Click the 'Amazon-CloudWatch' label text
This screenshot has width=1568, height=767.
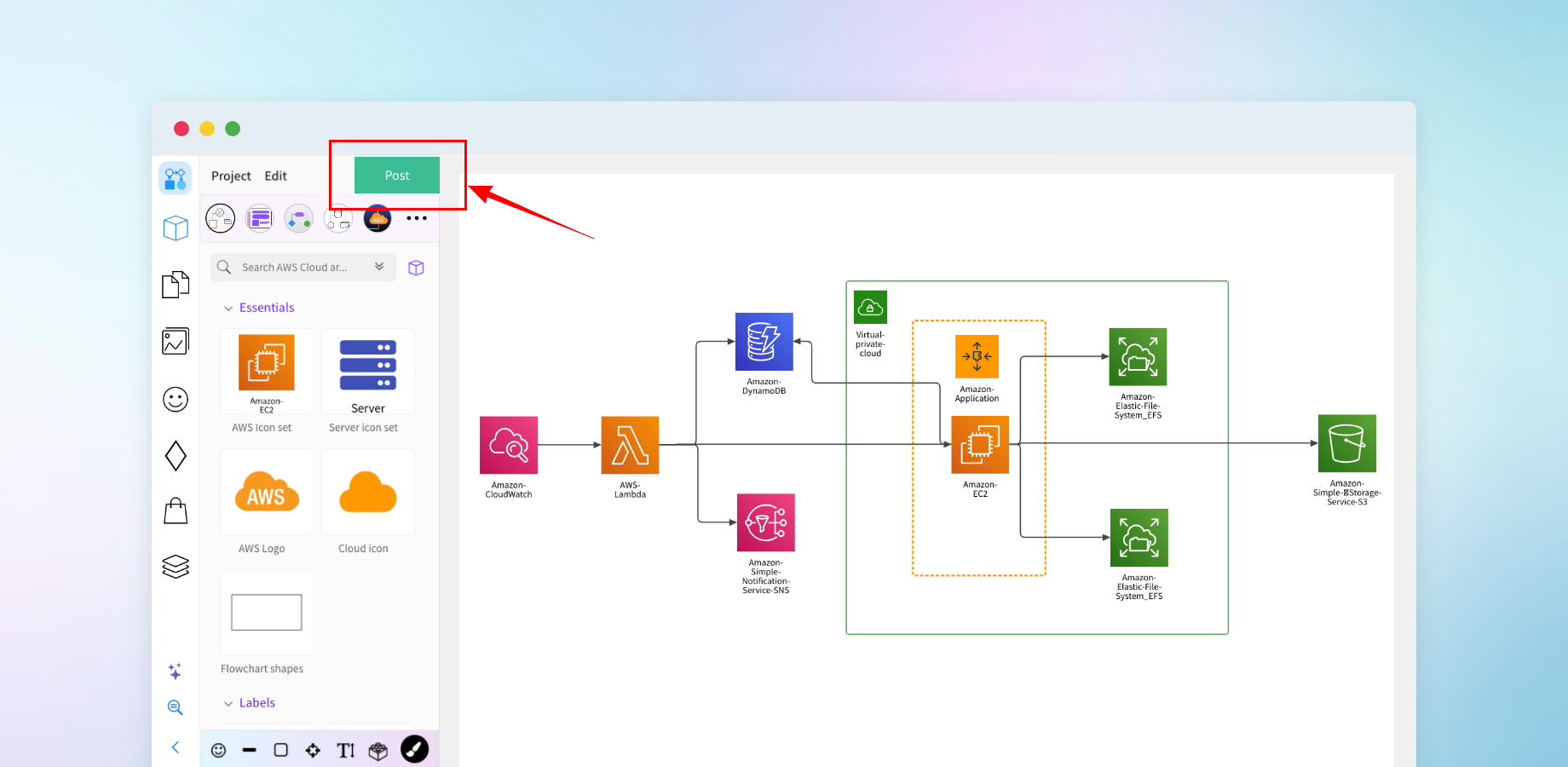509,490
